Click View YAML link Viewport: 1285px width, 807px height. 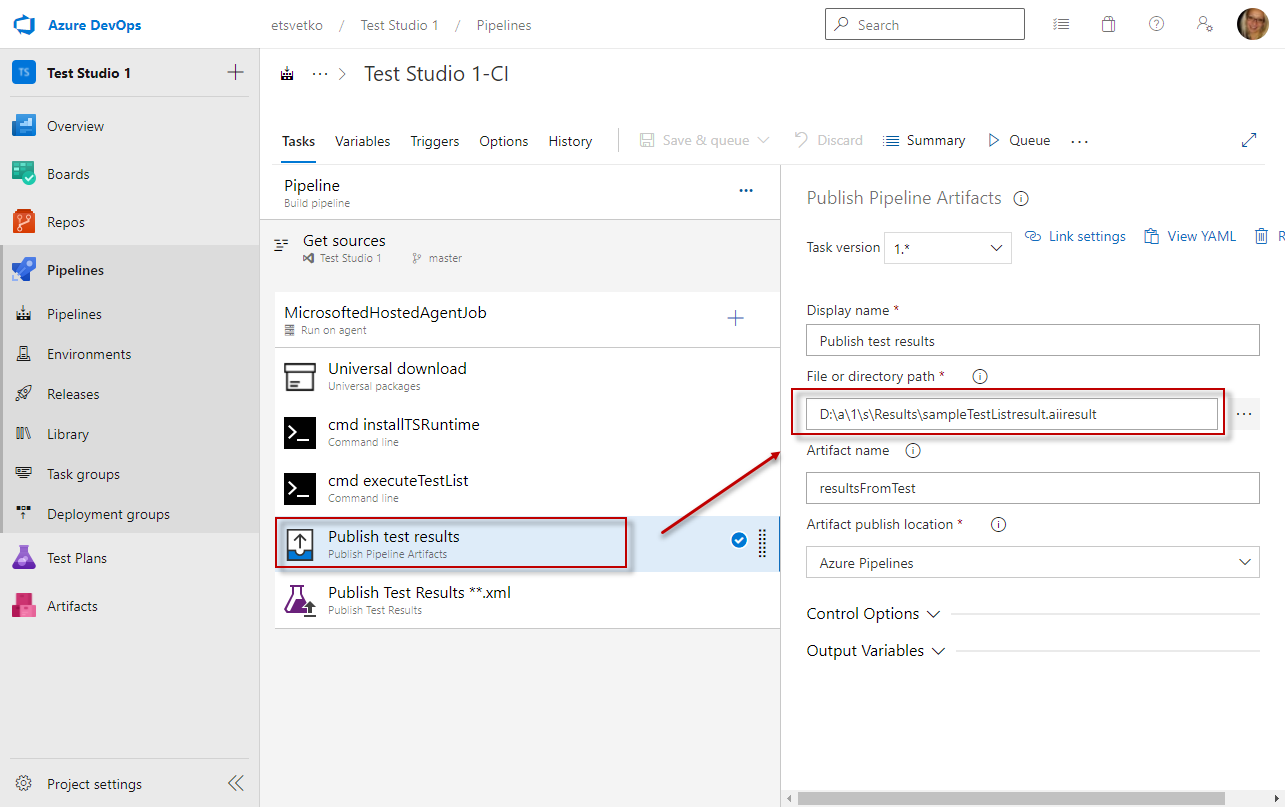pyautogui.click(x=1190, y=237)
